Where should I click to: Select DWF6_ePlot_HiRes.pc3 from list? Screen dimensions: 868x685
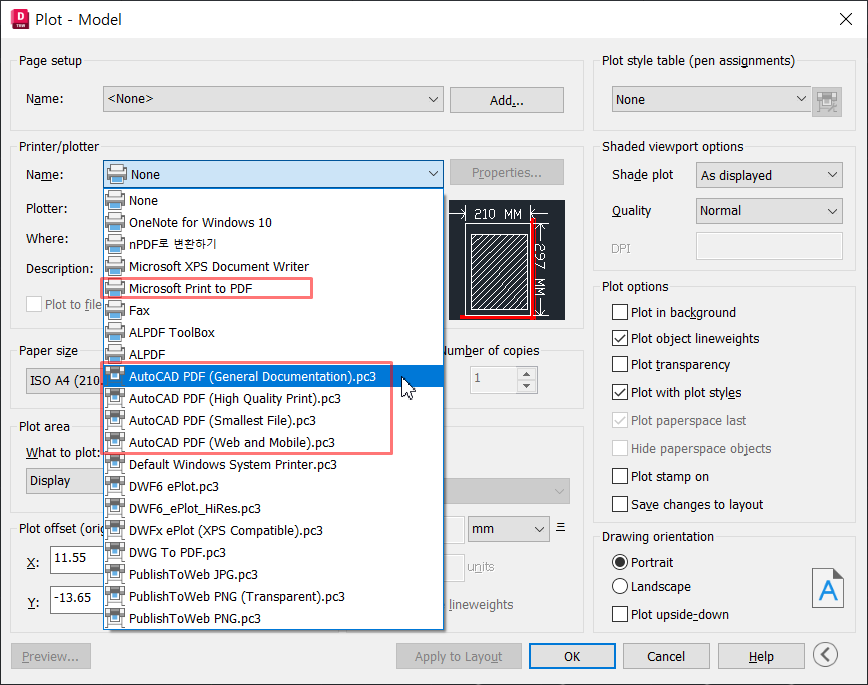click(273, 508)
